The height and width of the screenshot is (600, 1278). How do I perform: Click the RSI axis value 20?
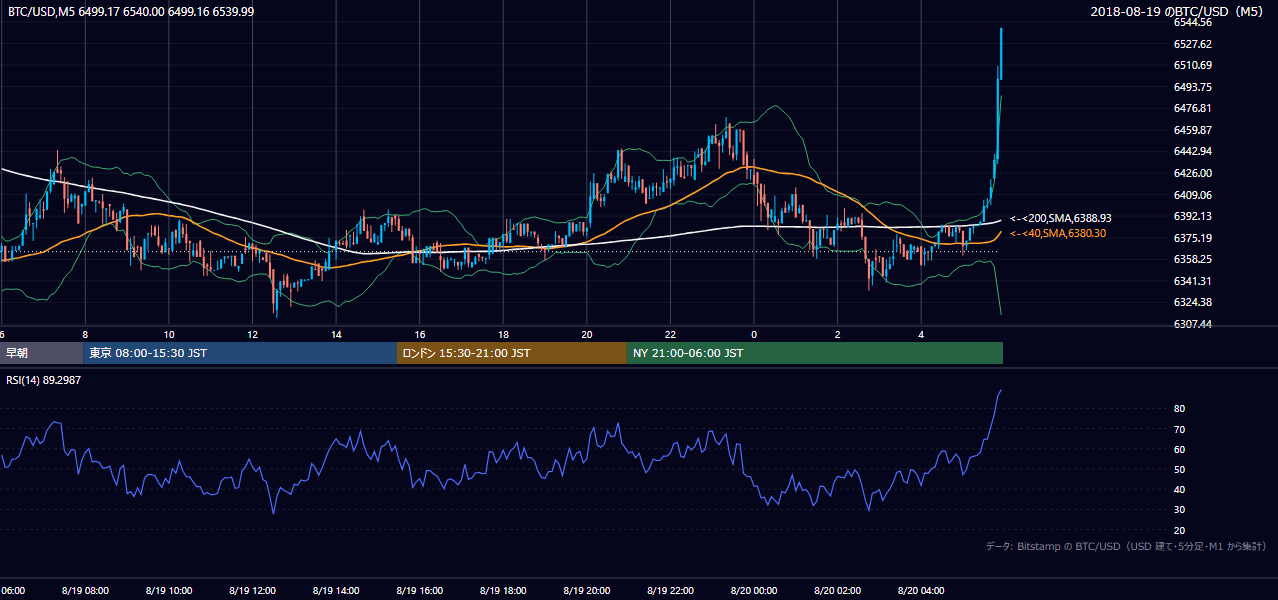coord(1180,530)
